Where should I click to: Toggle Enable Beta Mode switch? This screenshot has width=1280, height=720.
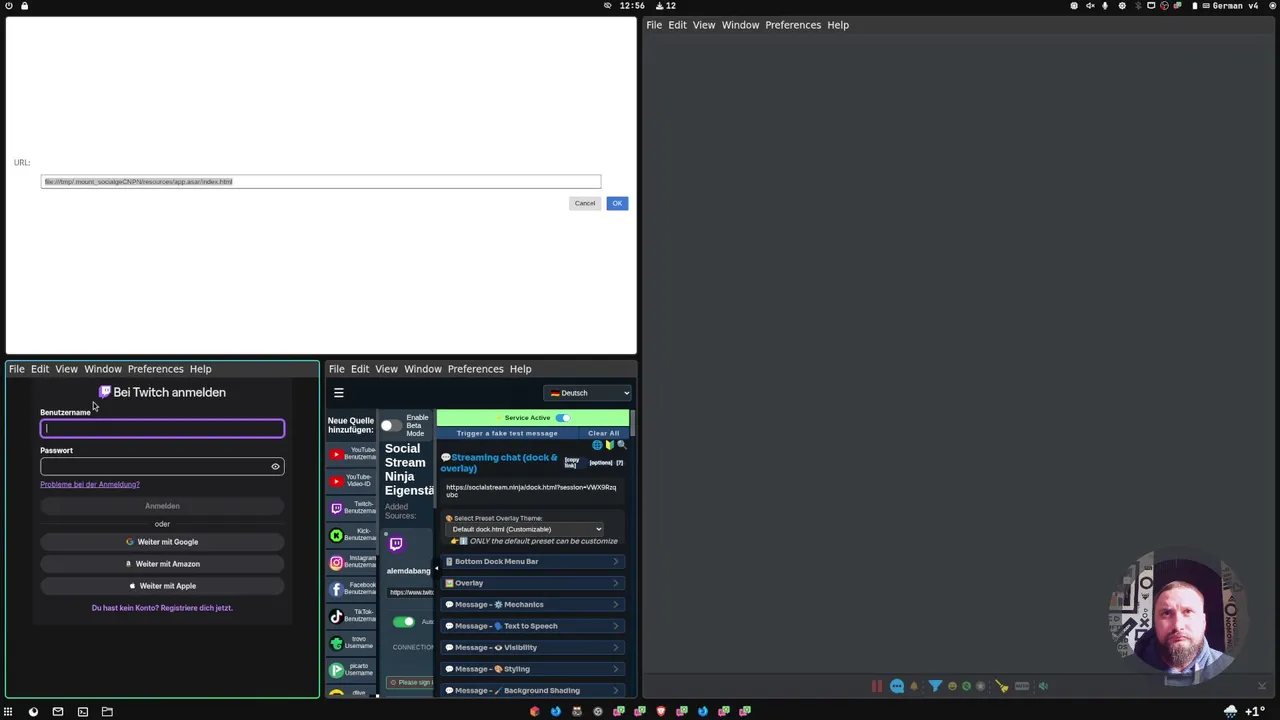(x=391, y=426)
